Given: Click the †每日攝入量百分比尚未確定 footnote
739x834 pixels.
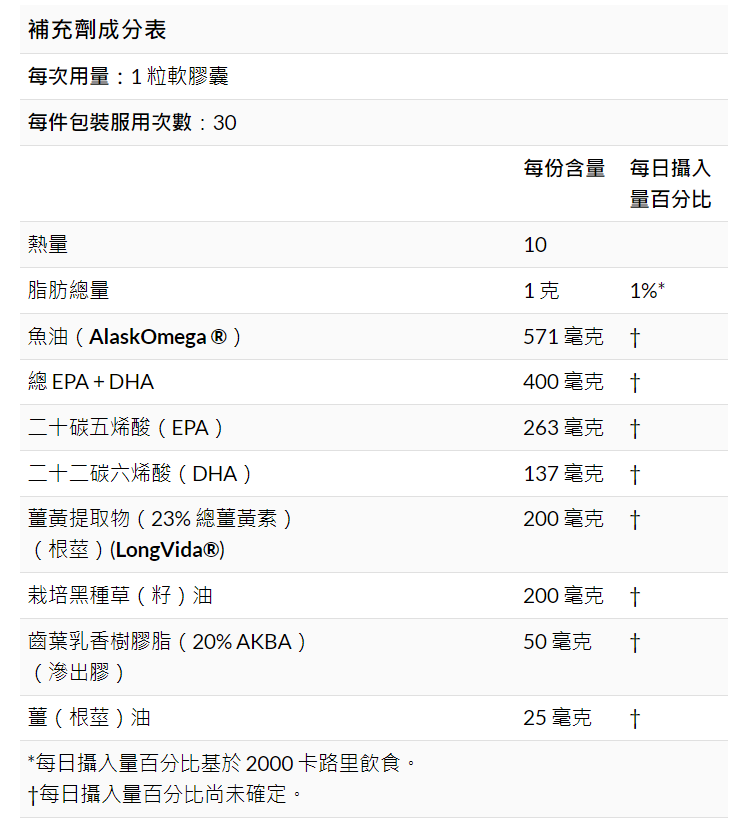Looking at the screenshot, I should click(x=165, y=795).
